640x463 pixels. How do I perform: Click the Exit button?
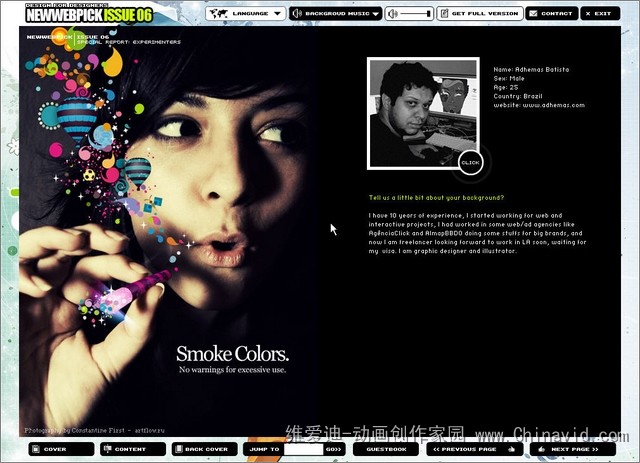point(600,13)
